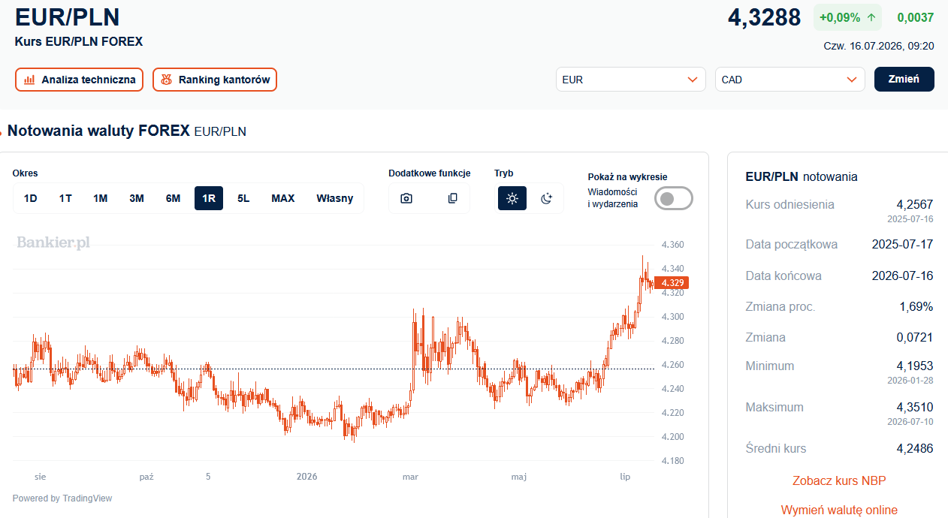This screenshot has height=518, width=948.
Task: Take chart screenshot with camera icon
Action: (406, 198)
